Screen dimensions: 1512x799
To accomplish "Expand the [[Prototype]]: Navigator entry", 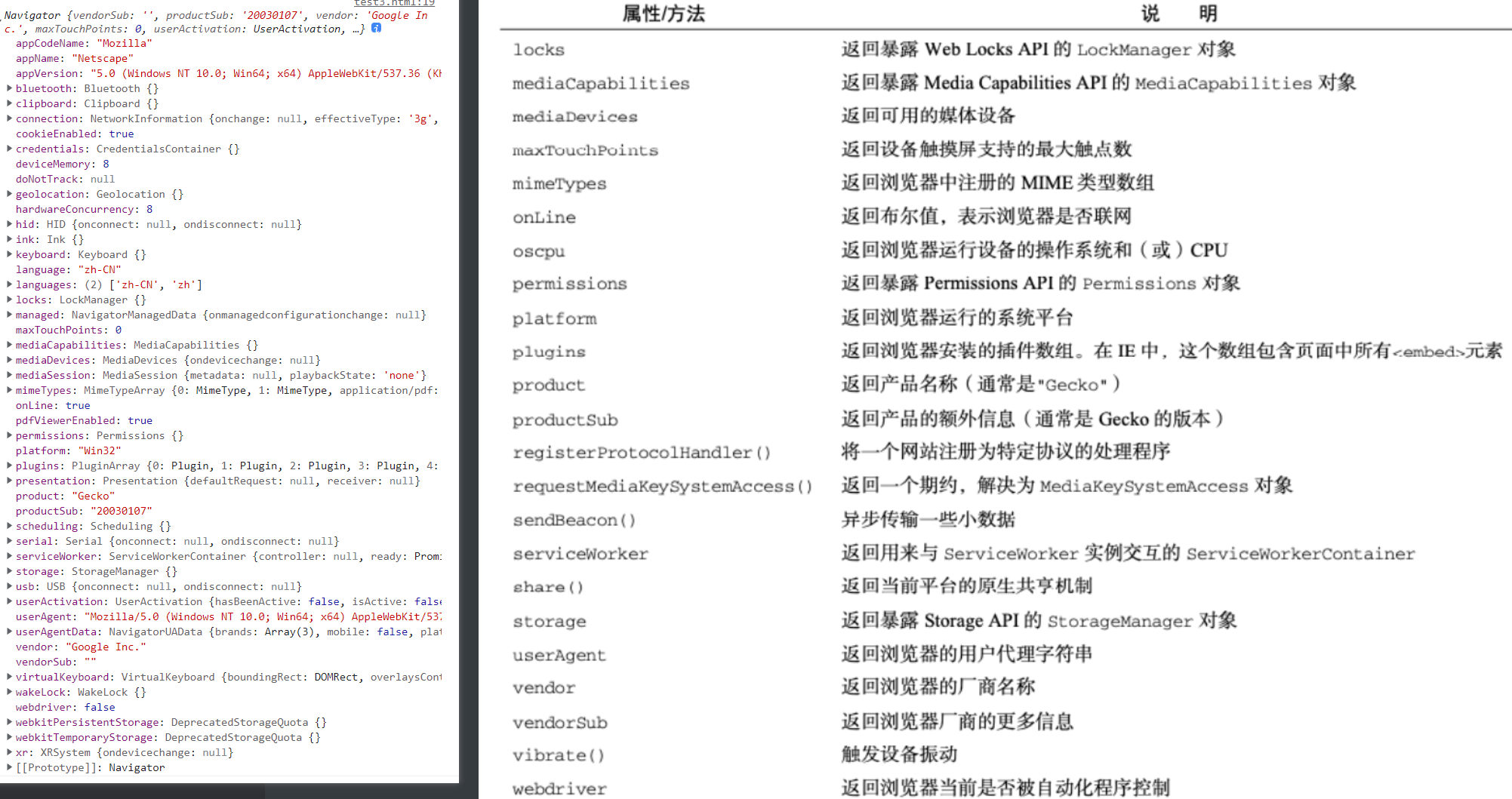I will click(9, 767).
